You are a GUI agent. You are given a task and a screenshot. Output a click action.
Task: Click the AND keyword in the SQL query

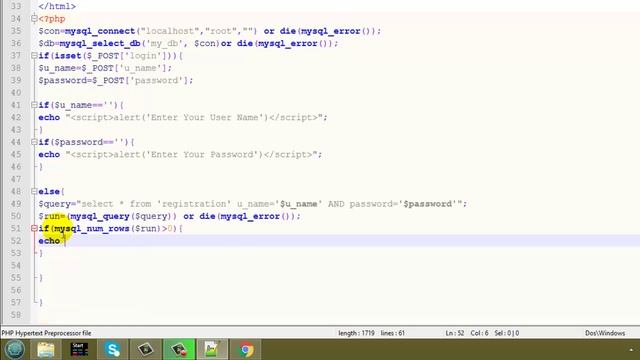336,204
